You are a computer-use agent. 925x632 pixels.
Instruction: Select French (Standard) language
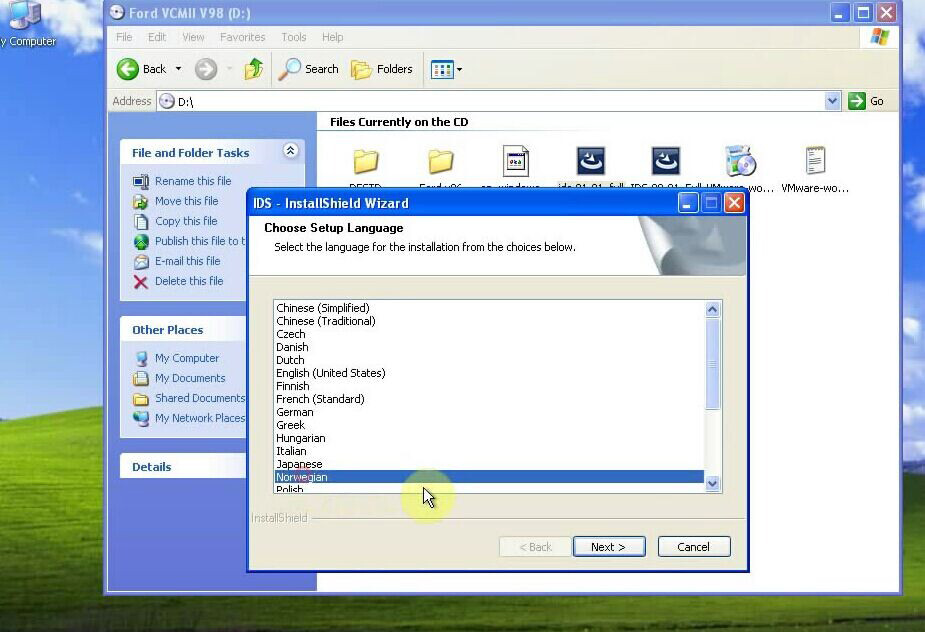[490, 399]
